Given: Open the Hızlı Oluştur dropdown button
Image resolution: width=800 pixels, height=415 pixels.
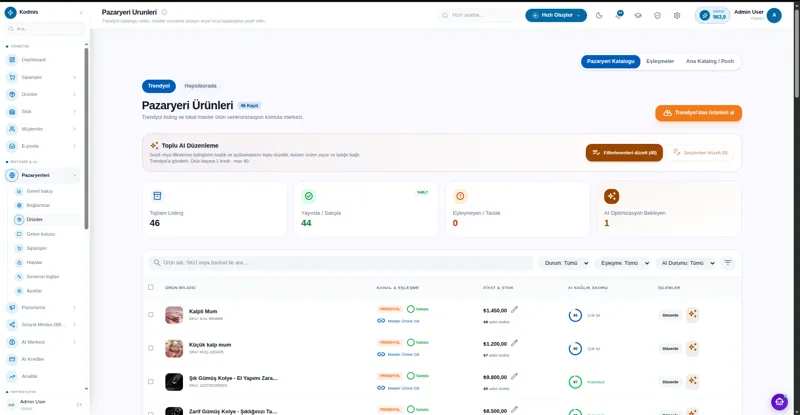Looking at the screenshot, I should 556,15.
